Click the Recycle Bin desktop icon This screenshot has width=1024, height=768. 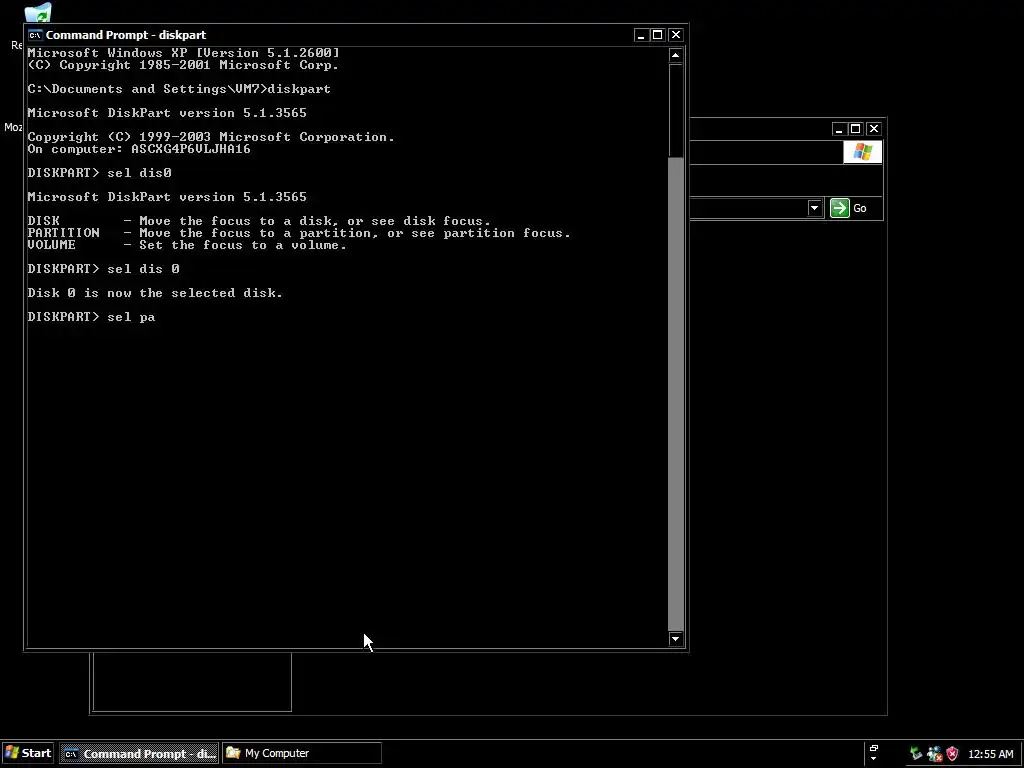click(38, 13)
